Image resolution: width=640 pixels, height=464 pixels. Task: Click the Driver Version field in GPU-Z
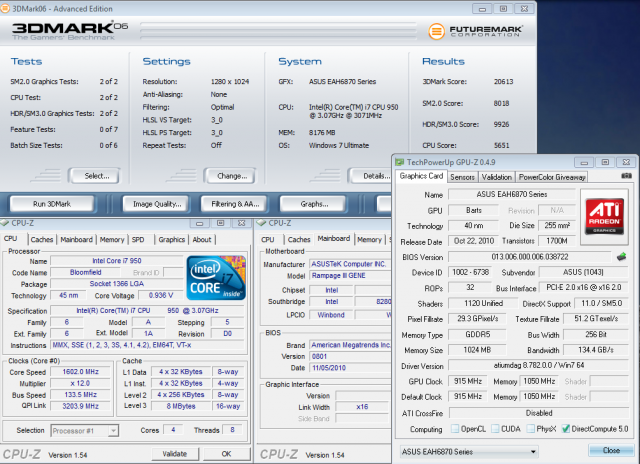coord(538,365)
